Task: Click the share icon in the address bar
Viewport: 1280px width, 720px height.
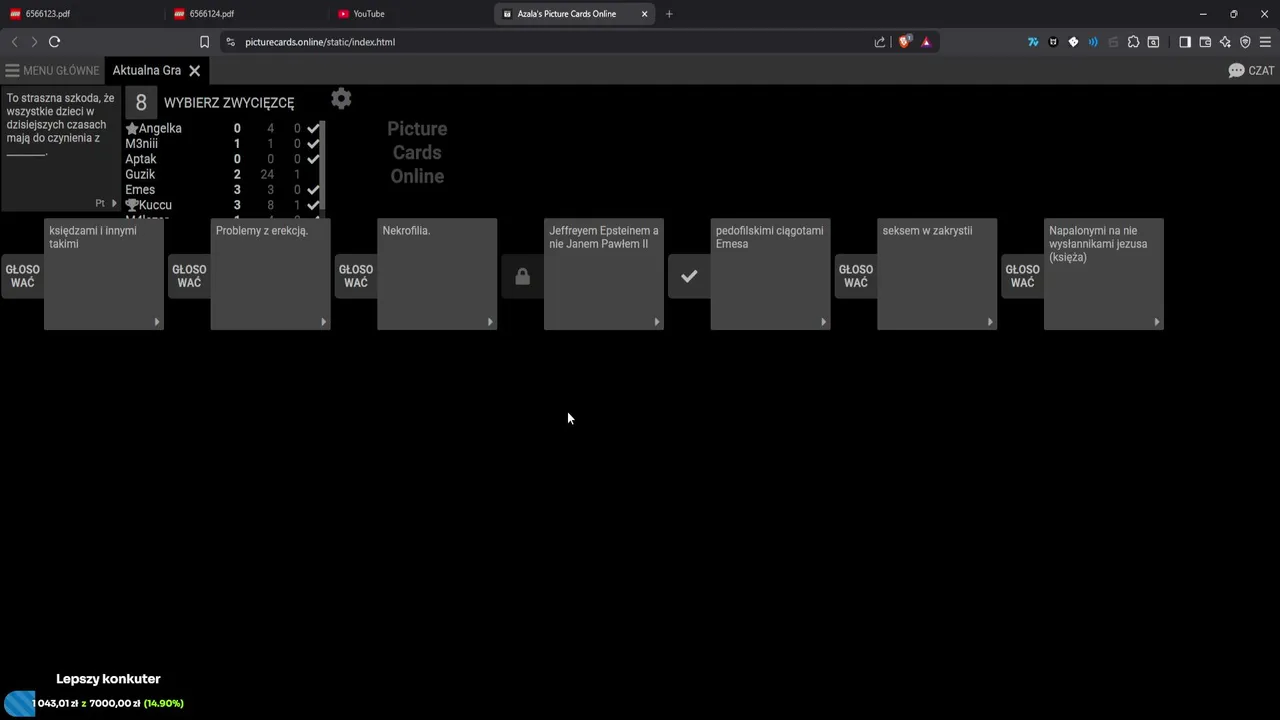Action: point(880,42)
